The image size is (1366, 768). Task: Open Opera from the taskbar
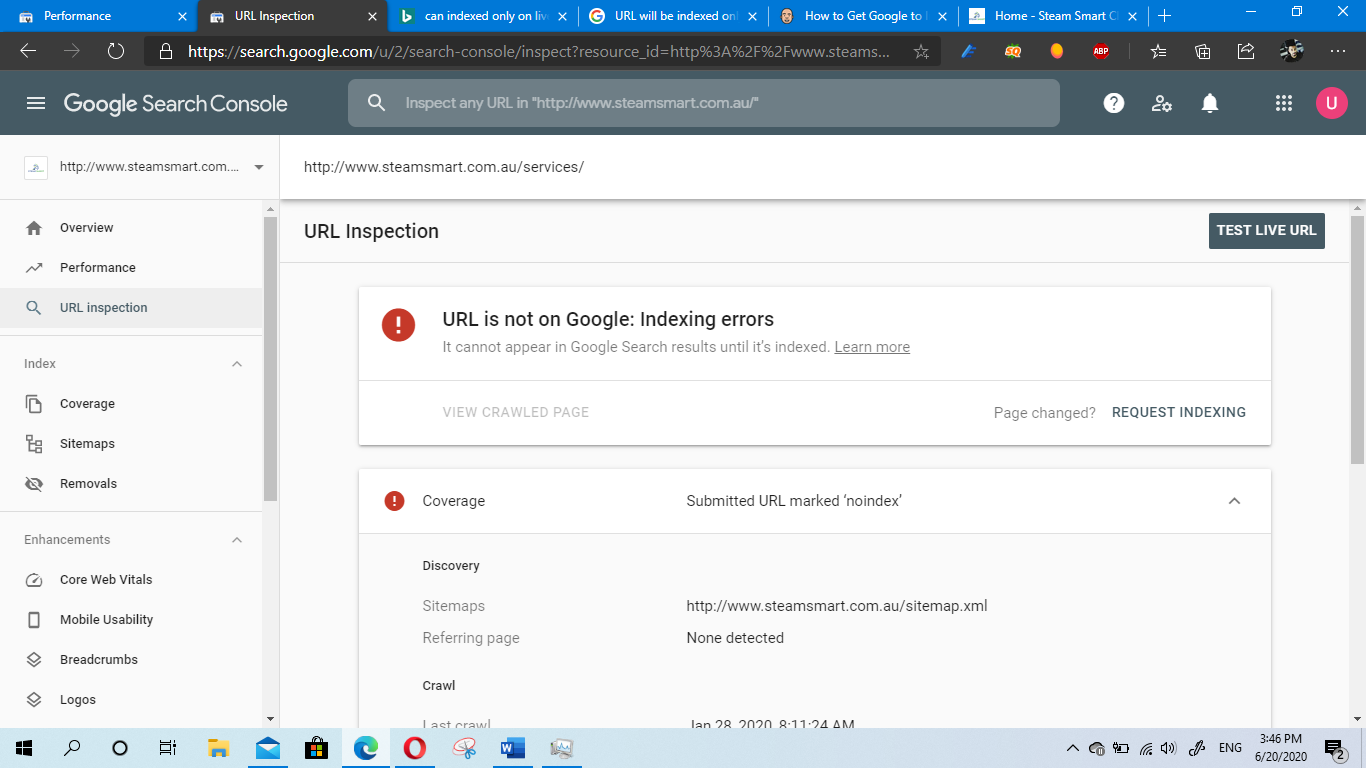tap(414, 748)
